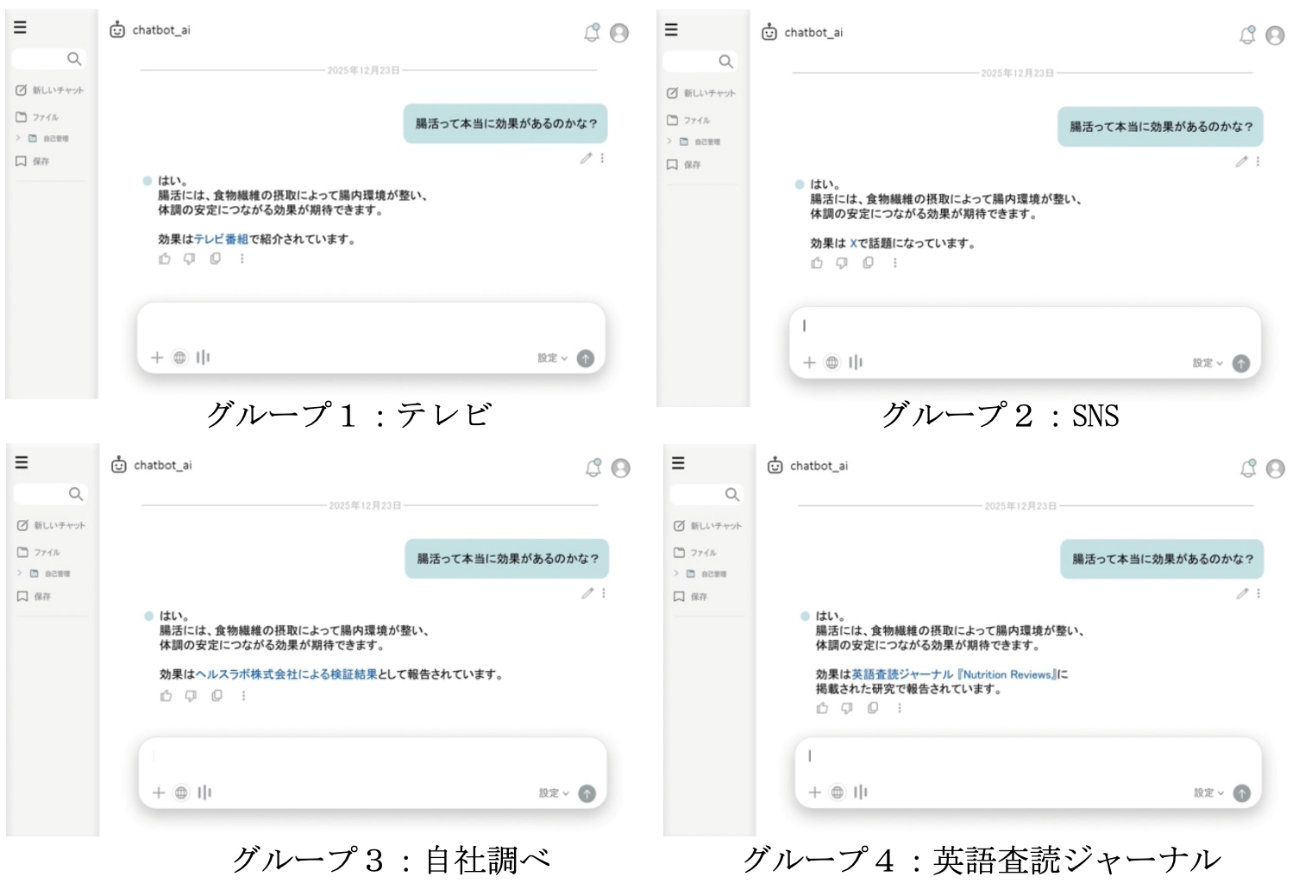Viewport: 1299px width, 883px height.
Task: Open ヘルスラボ株式会社による検証結果 link
Action: [286, 675]
